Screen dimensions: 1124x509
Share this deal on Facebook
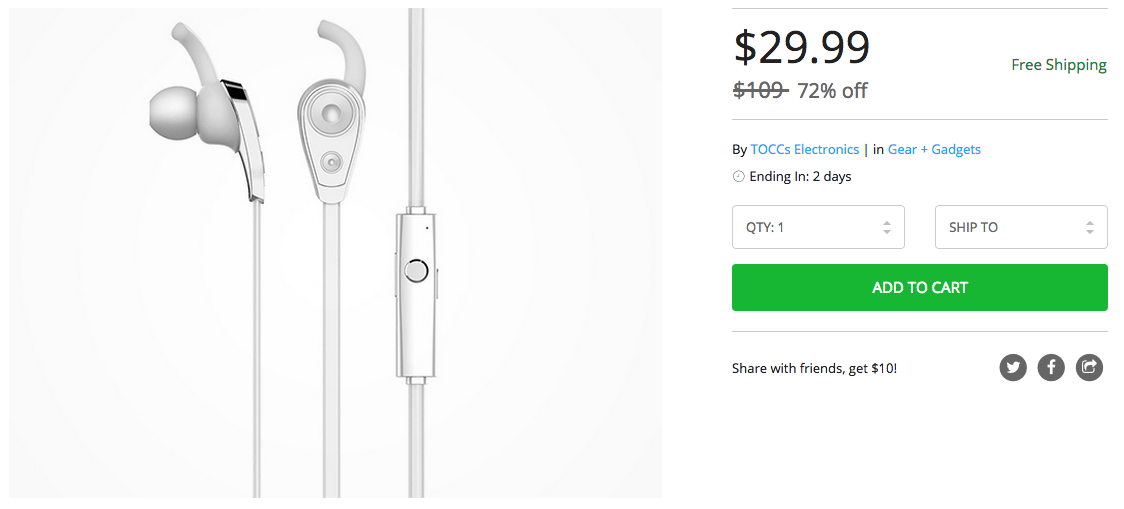click(x=1051, y=368)
